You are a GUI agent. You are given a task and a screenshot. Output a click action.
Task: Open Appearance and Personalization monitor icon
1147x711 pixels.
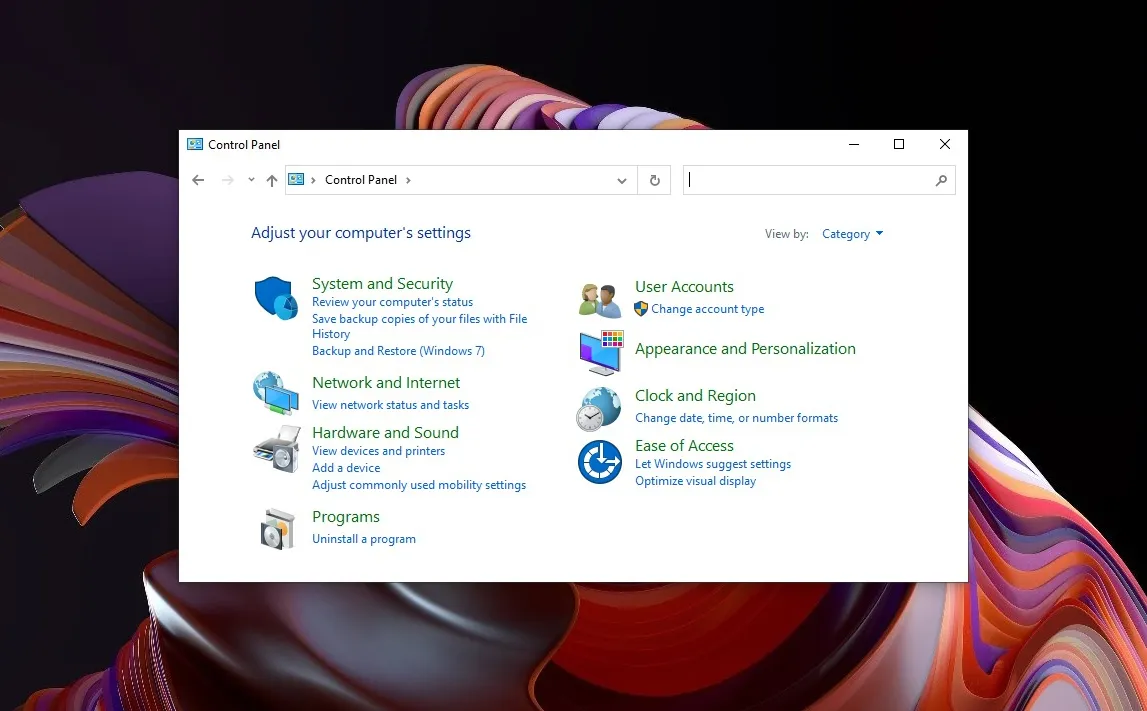click(601, 352)
